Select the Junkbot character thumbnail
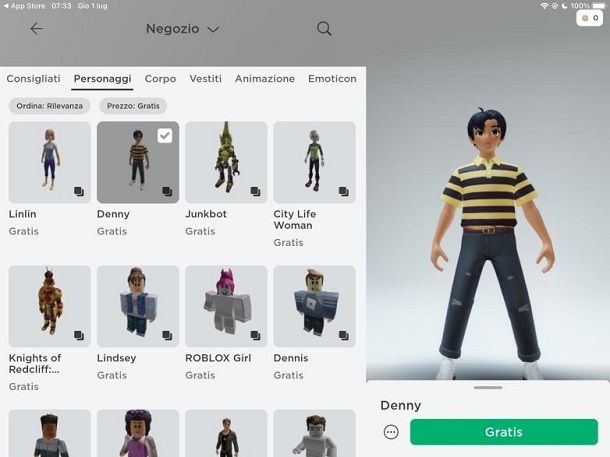The width and height of the screenshot is (610, 457). pos(226,162)
